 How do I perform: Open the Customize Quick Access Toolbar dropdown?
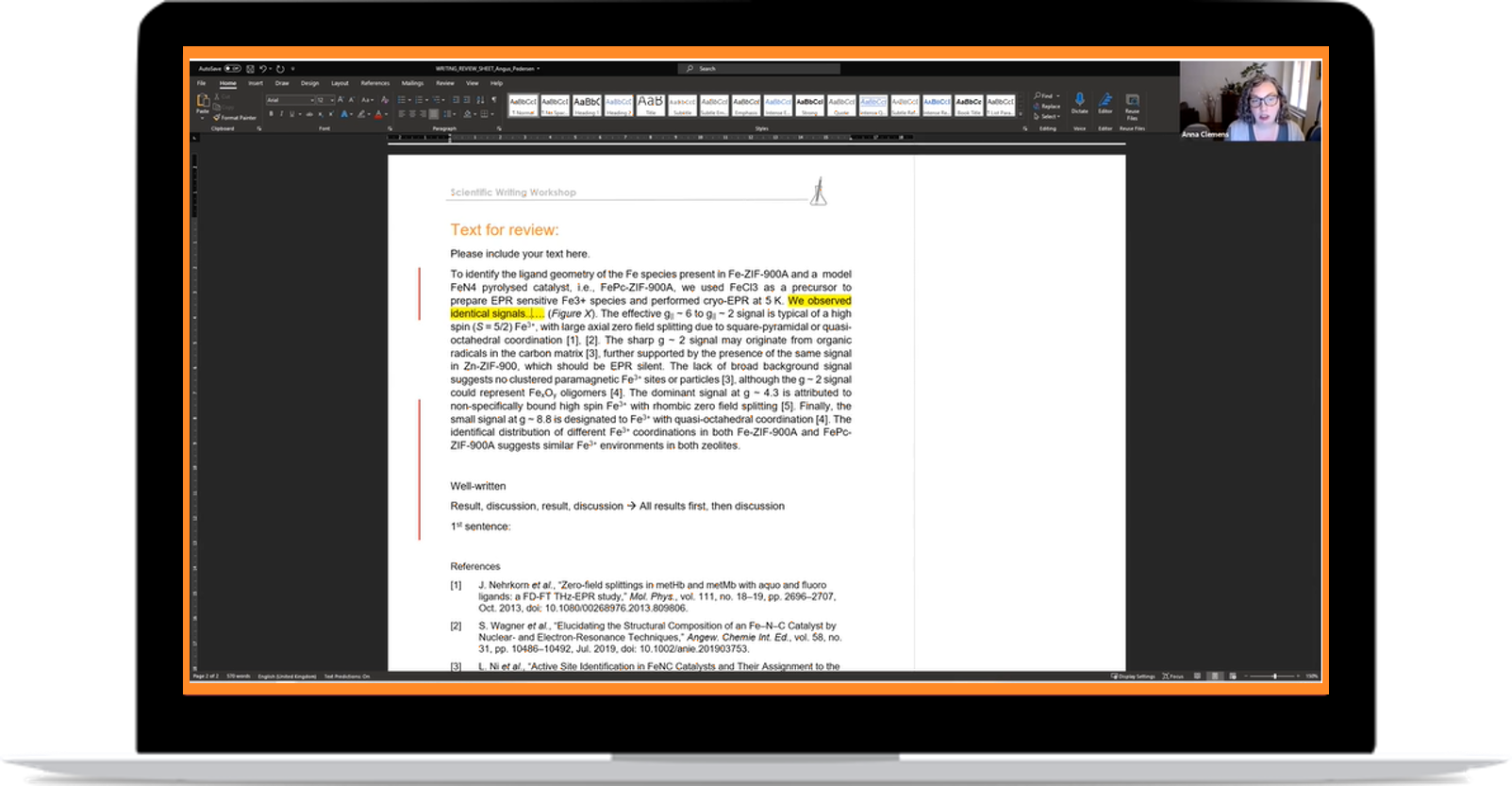tap(292, 69)
